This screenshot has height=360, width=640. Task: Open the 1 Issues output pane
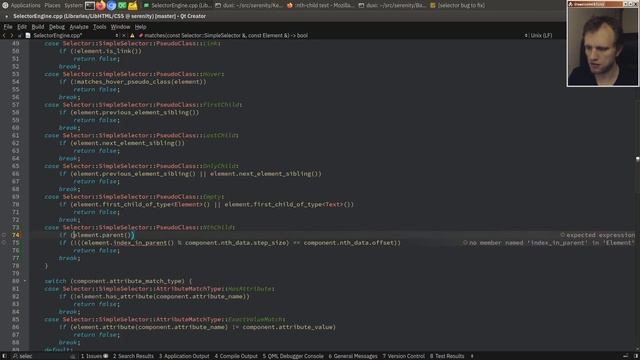pos(94,356)
